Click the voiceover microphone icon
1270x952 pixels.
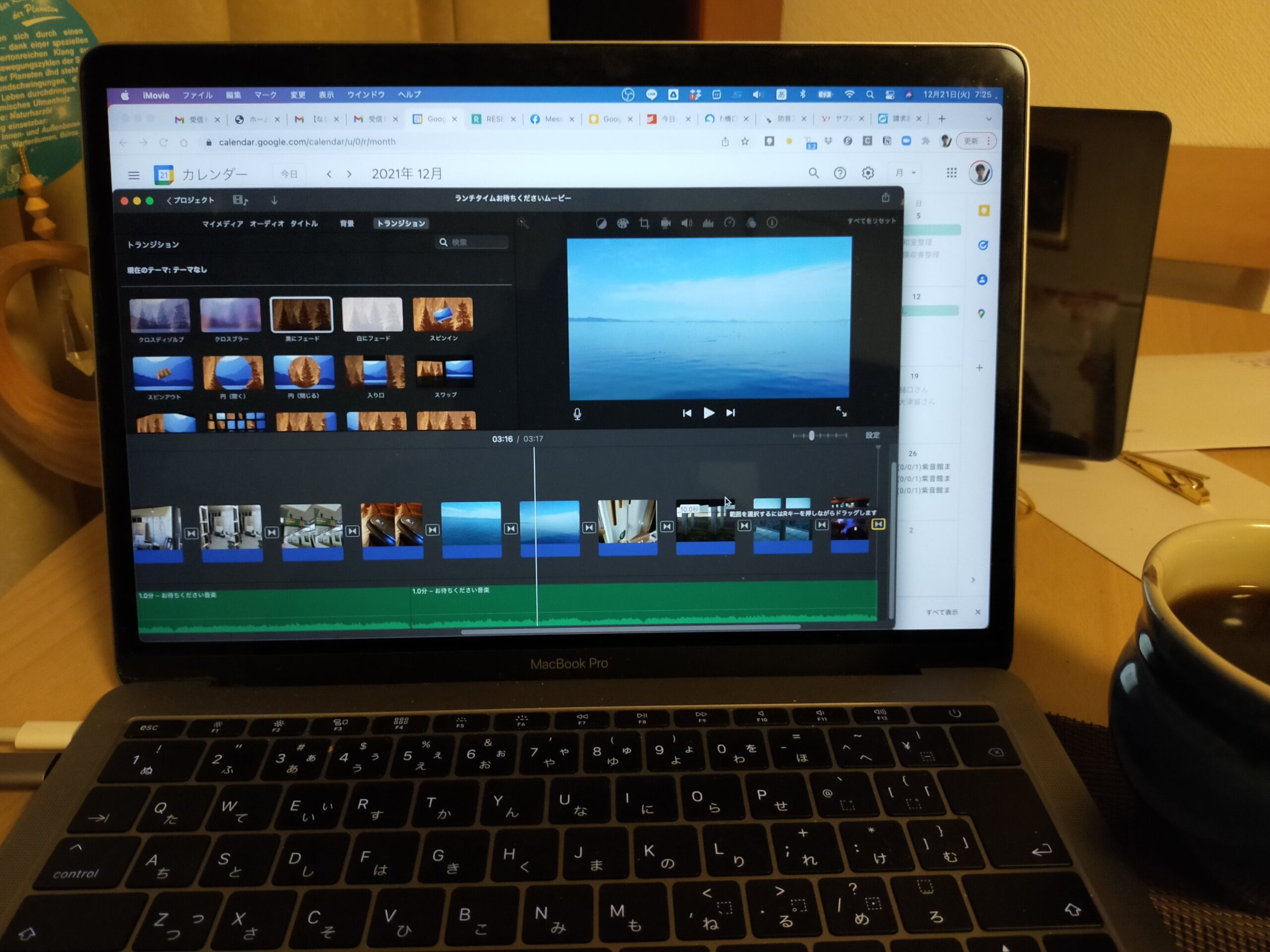577,414
